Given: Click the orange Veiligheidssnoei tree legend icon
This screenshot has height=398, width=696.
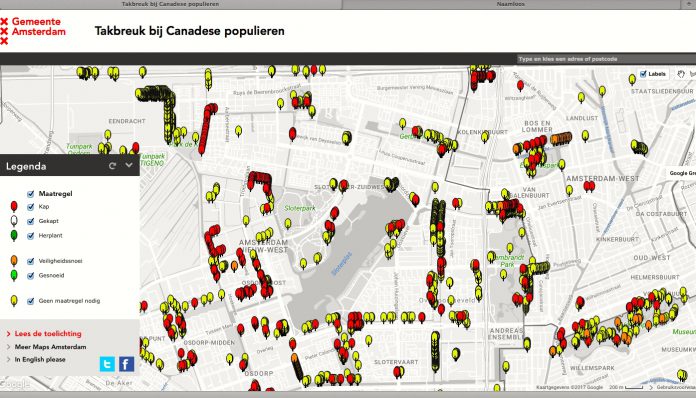Looking at the screenshot, I should (x=14, y=261).
